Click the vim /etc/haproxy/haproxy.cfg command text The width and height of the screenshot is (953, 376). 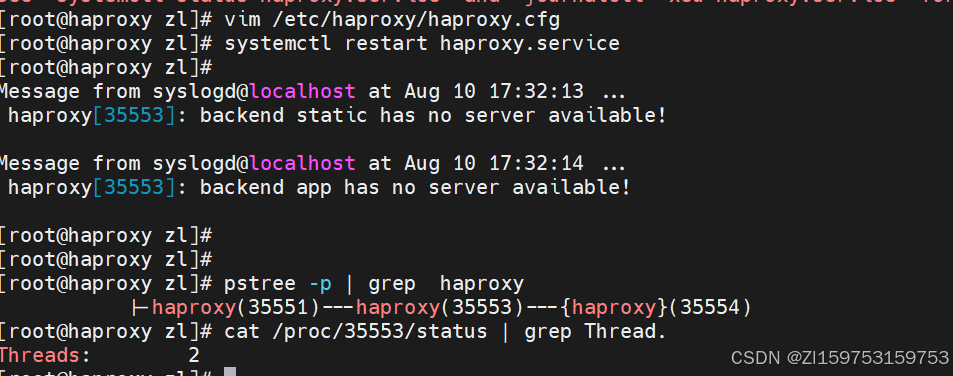pos(391,21)
